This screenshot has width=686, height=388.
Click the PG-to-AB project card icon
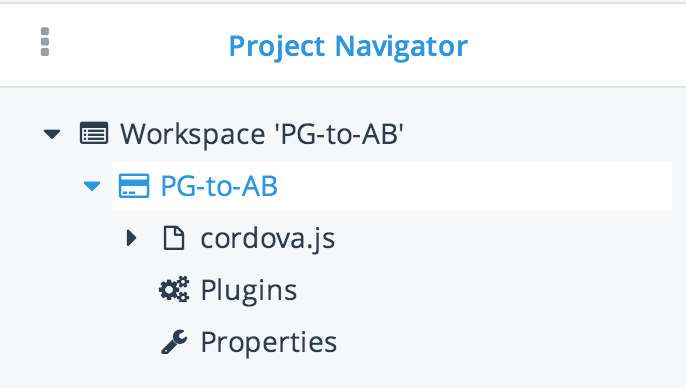pyautogui.click(x=134, y=186)
